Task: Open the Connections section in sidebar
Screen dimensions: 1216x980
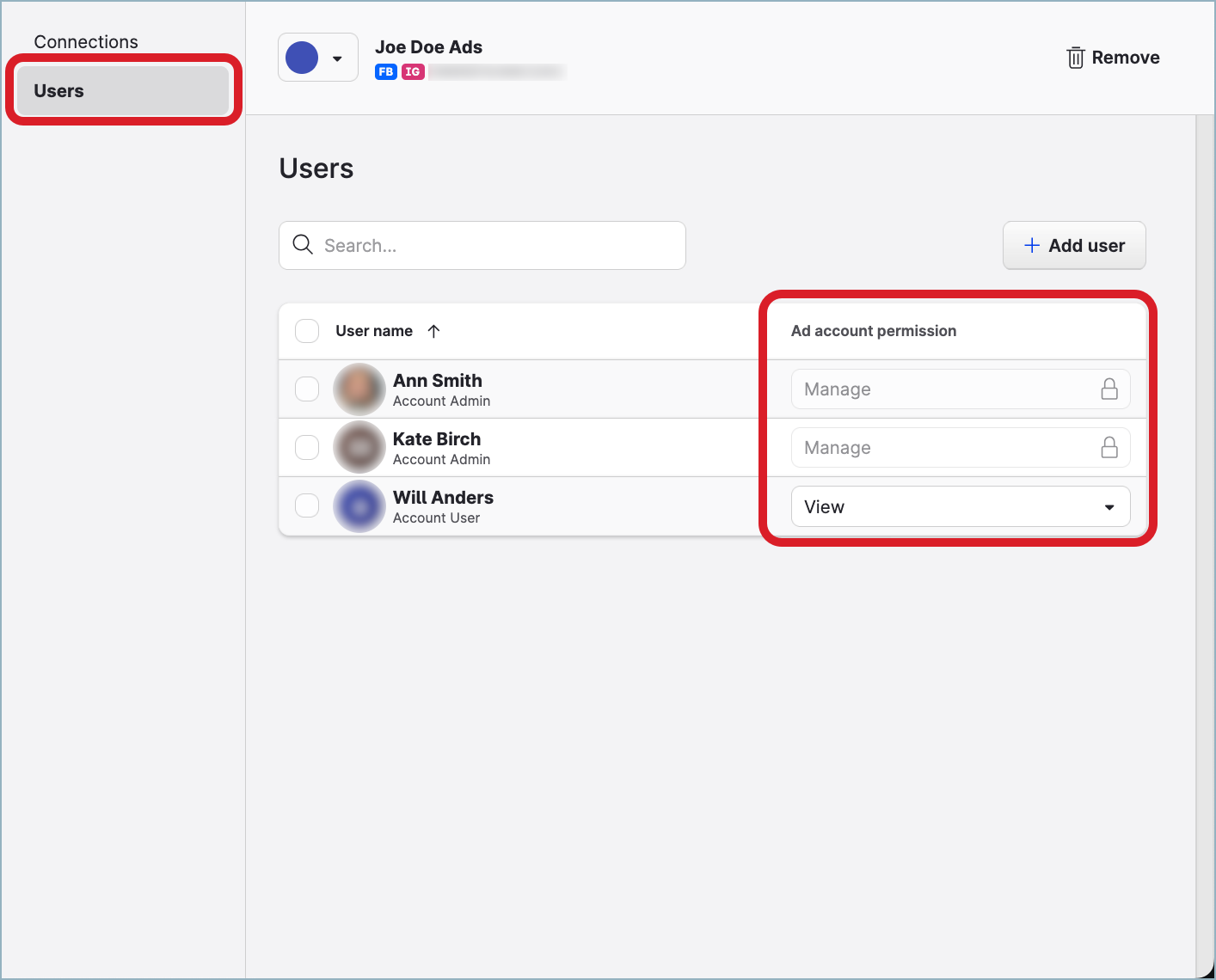Action: point(86,42)
